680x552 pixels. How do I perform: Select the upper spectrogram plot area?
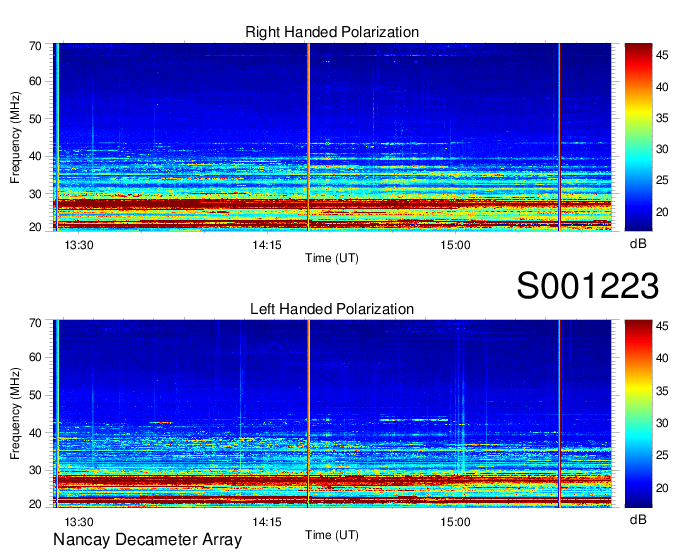332,137
